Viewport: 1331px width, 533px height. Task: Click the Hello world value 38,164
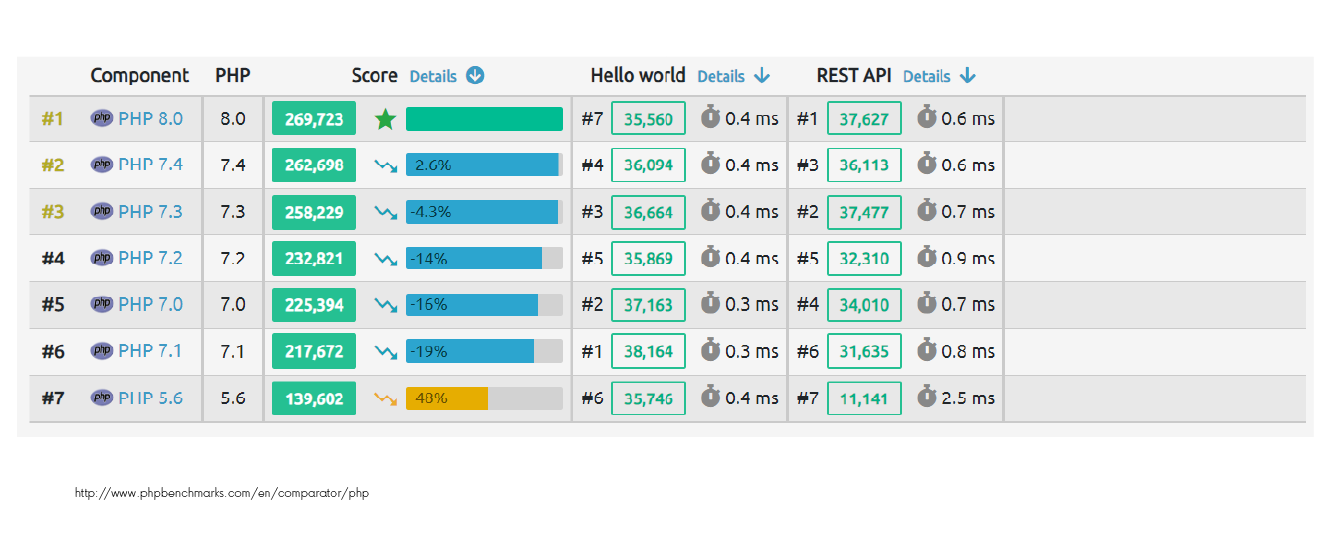point(648,351)
